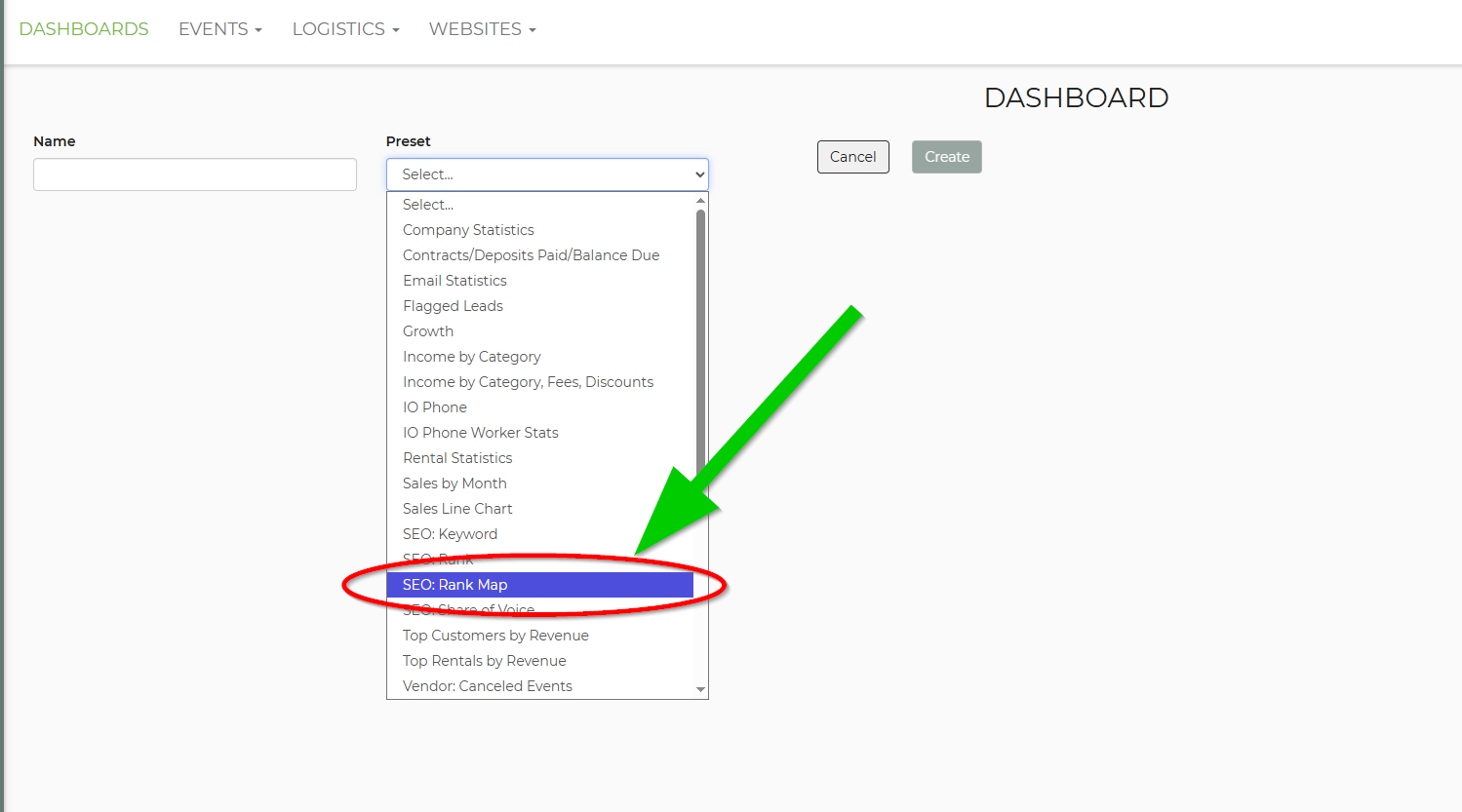Select Email Statistics preset
The image size is (1462, 812).
coord(540,281)
